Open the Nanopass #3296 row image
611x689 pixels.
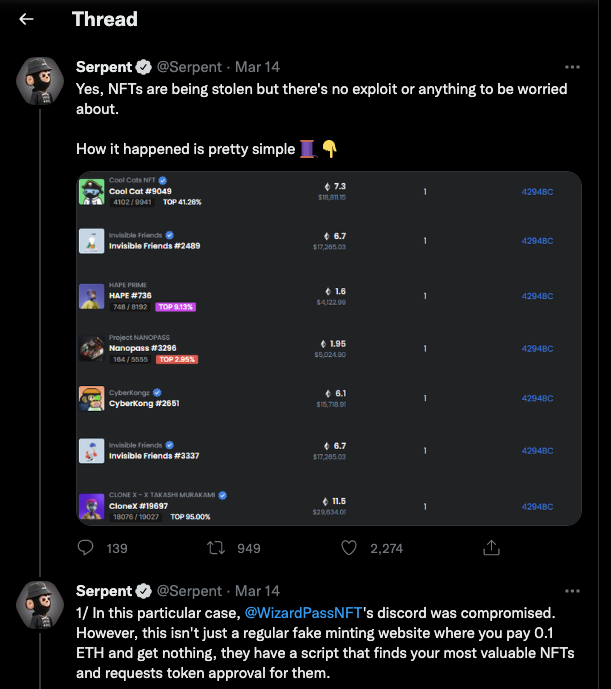[91, 348]
